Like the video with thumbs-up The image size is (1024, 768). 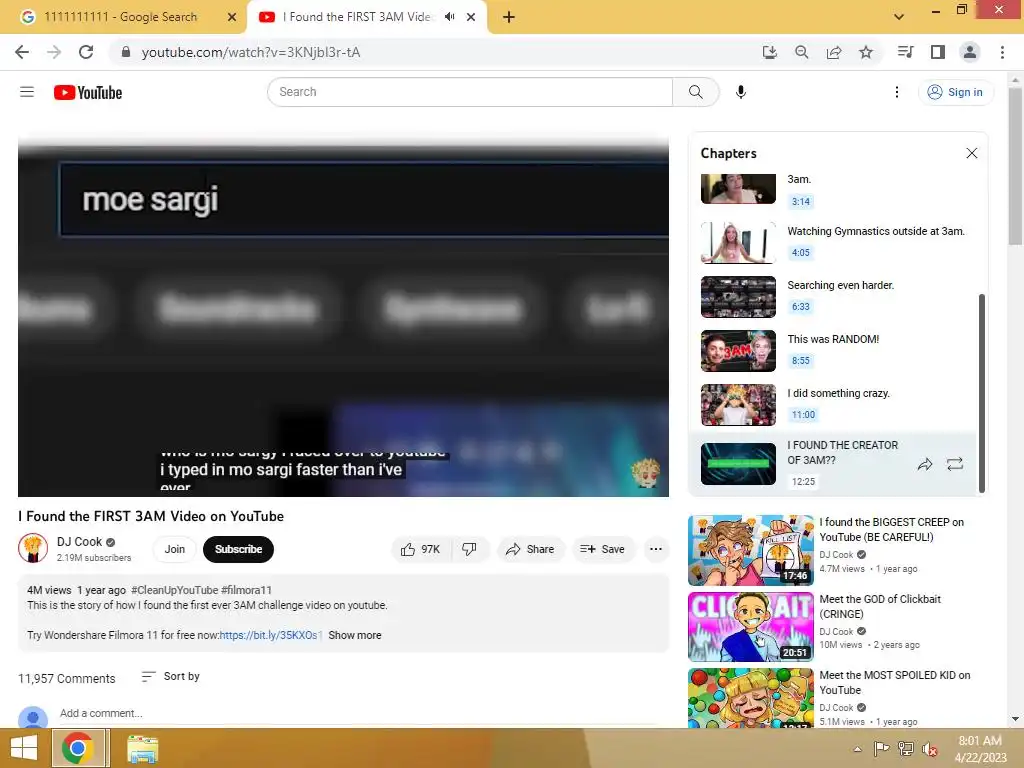click(x=421, y=549)
